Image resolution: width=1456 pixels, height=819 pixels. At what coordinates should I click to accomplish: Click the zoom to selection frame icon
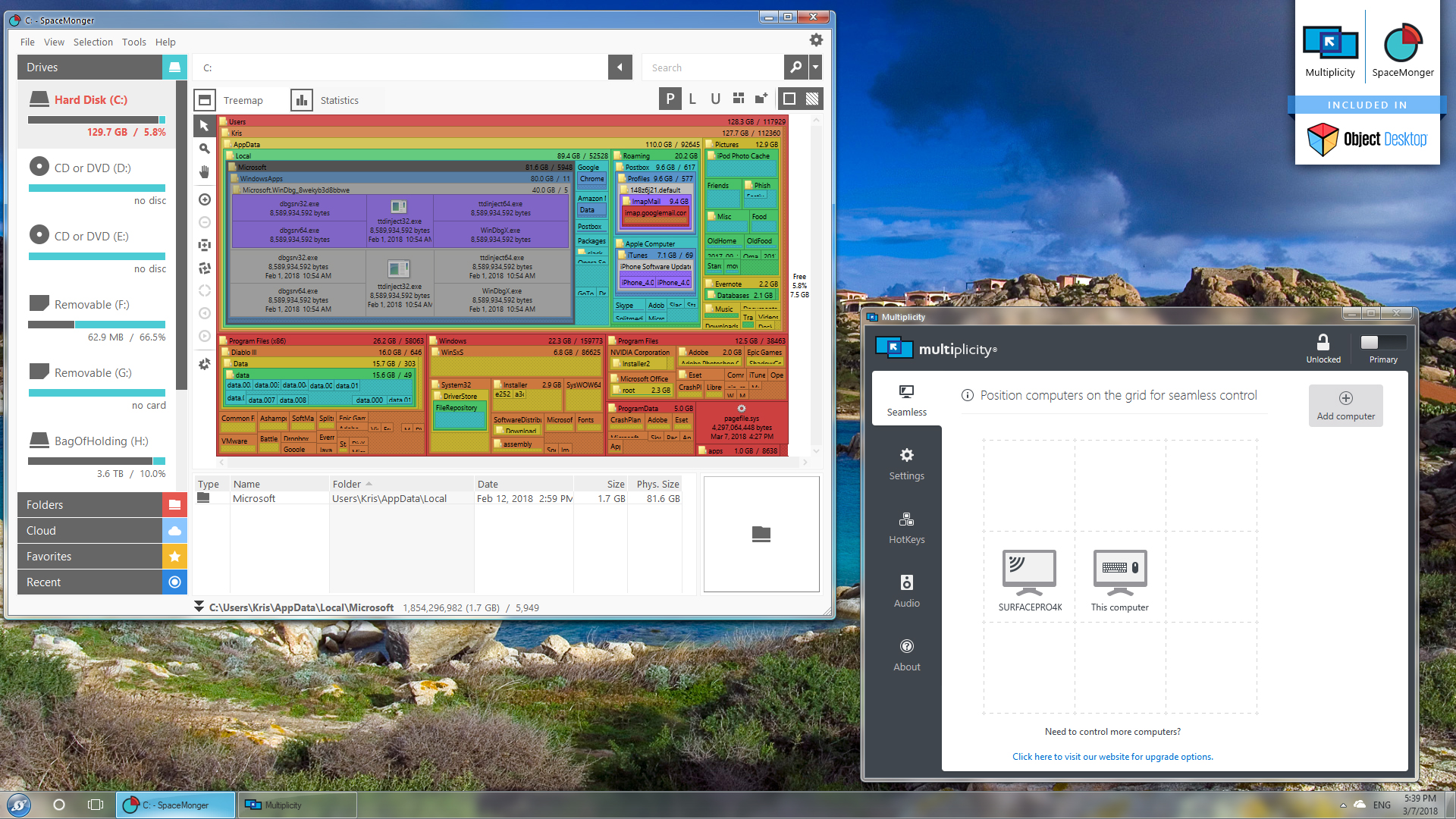pyautogui.click(x=204, y=245)
